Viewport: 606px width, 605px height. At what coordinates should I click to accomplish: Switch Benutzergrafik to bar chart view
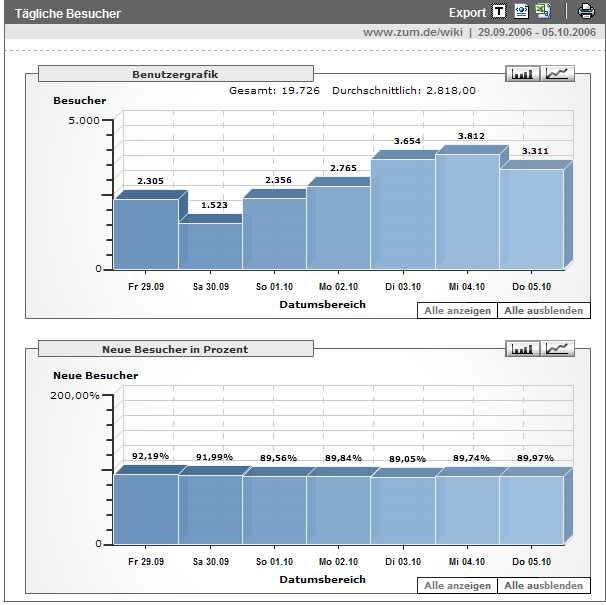(523, 74)
